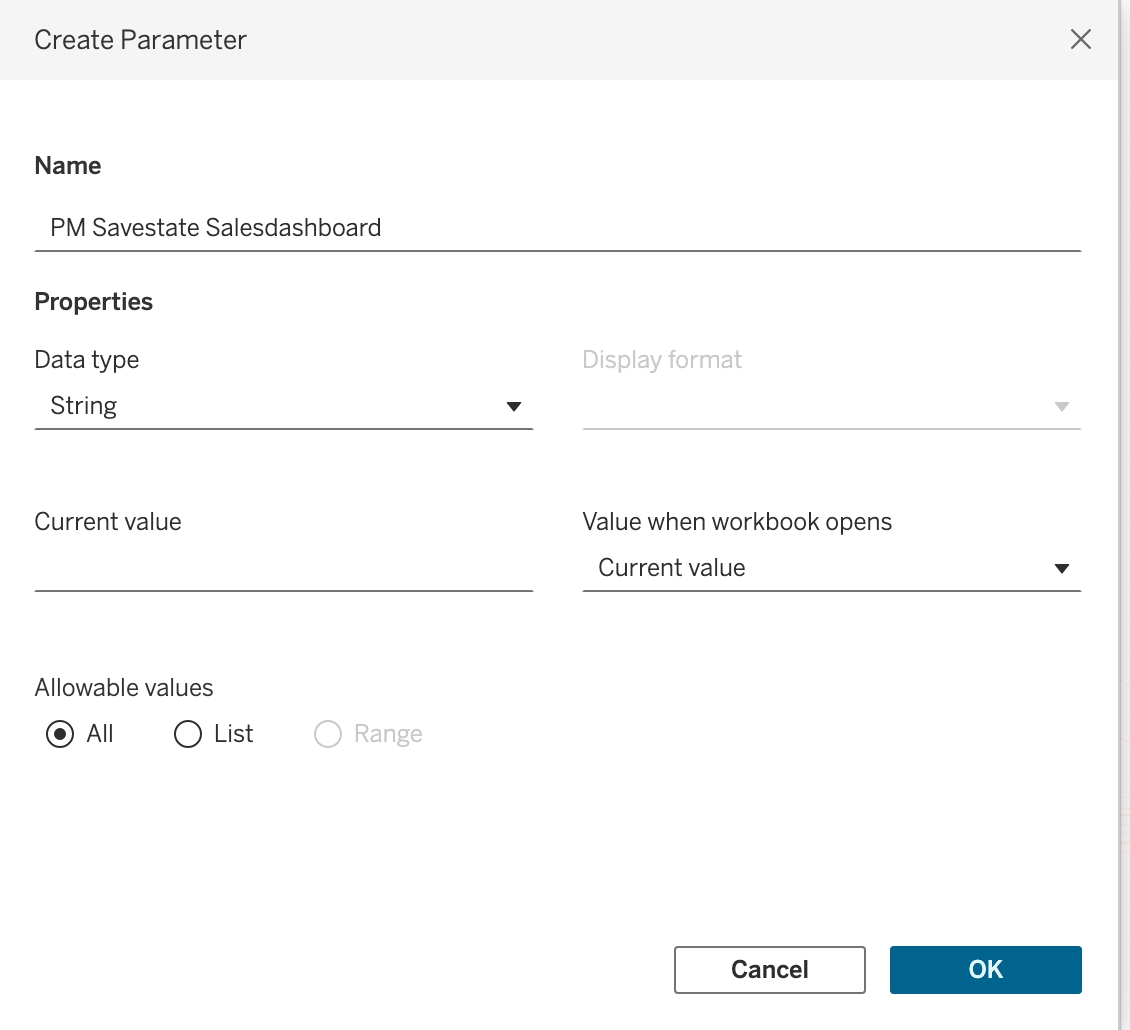This screenshot has width=1130, height=1030.
Task: Focus the Current value input field
Action: tap(283, 568)
